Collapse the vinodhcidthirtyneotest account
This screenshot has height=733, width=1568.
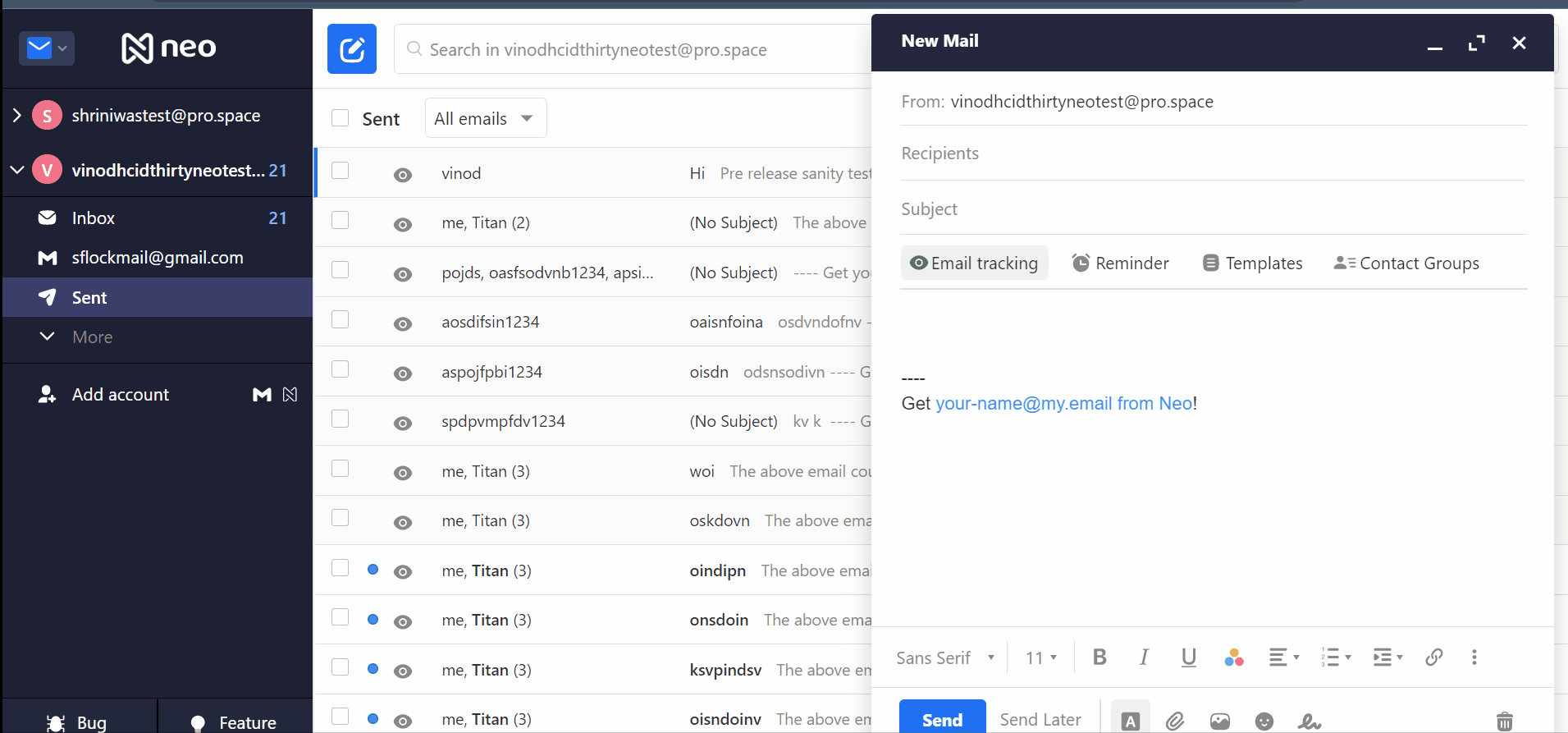(16, 170)
